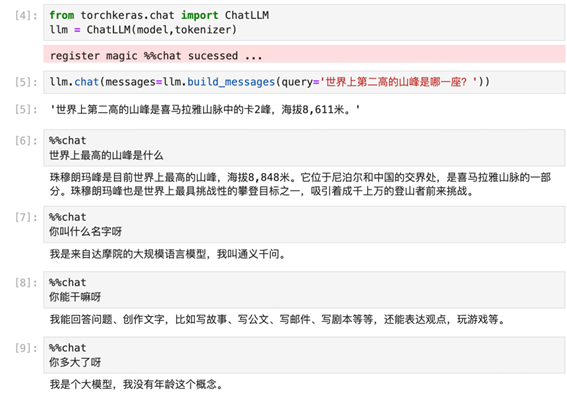Select cell prompt number [7]

(x=26, y=217)
